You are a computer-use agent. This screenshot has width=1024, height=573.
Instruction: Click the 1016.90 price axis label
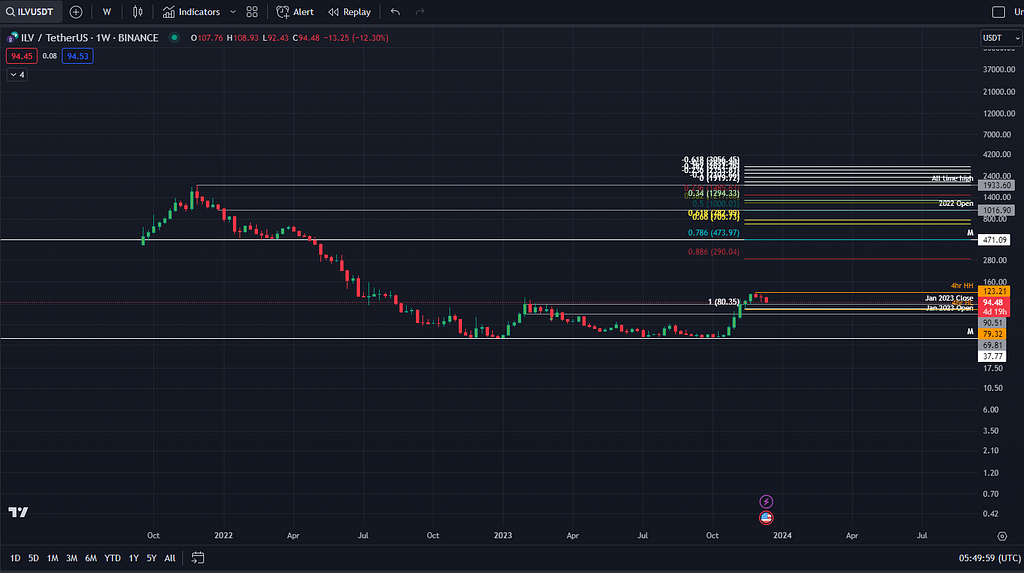(x=996, y=210)
